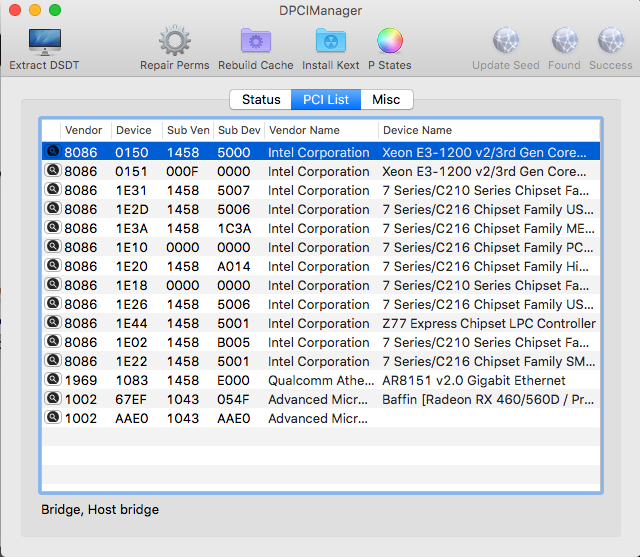Sort by the Vendor column header
Screen dimensions: 640x557
click(x=84, y=130)
